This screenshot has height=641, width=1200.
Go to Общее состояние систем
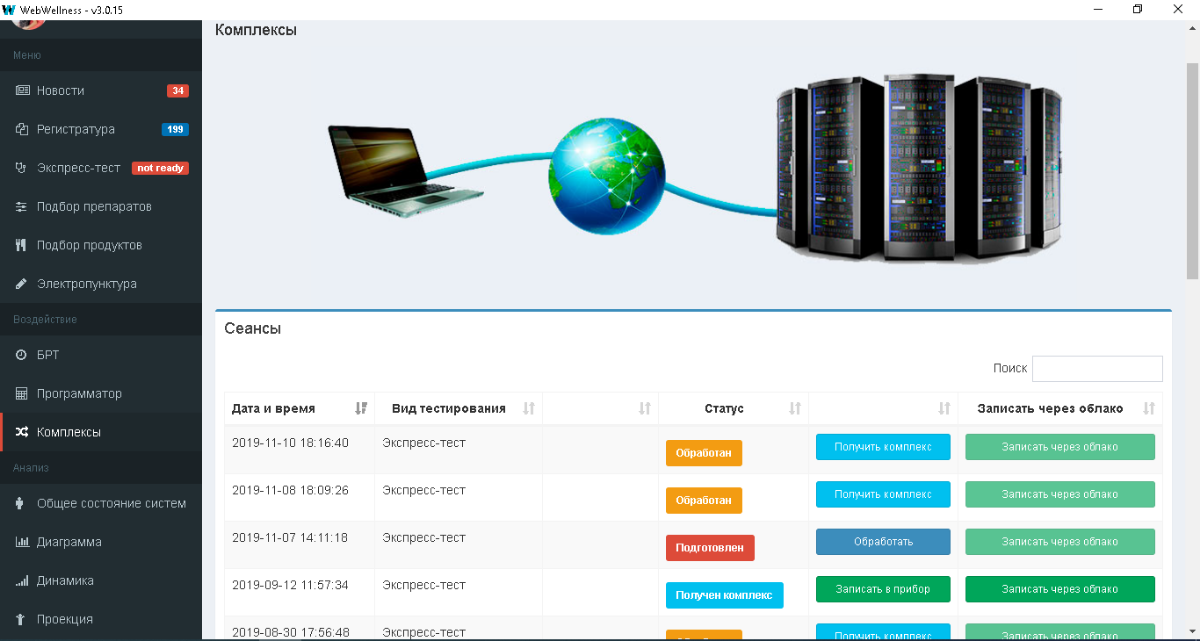click(101, 503)
